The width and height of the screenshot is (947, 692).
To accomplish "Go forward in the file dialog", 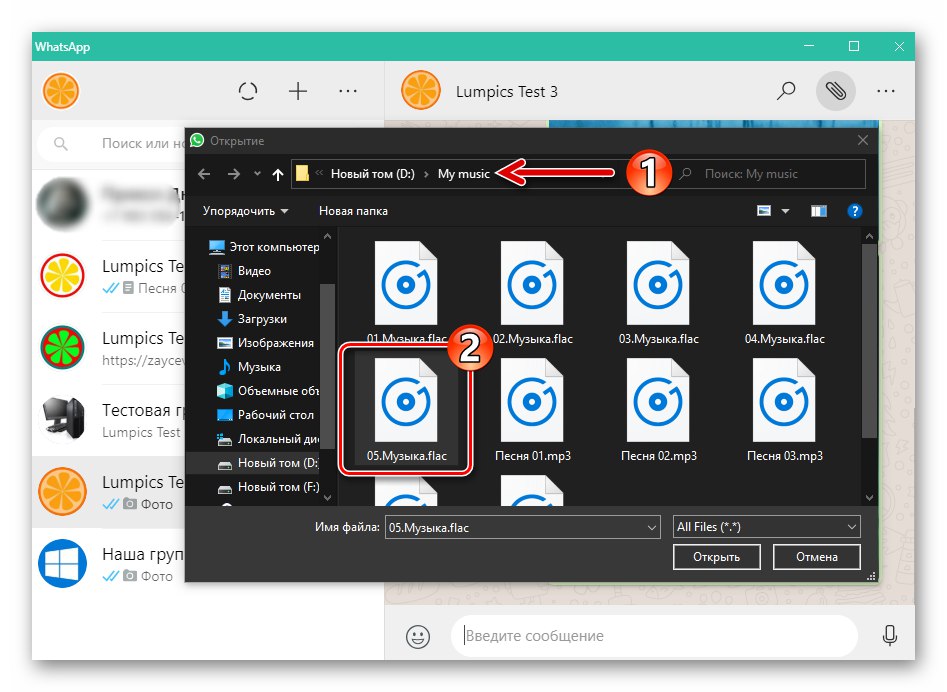I will pos(233,175).
